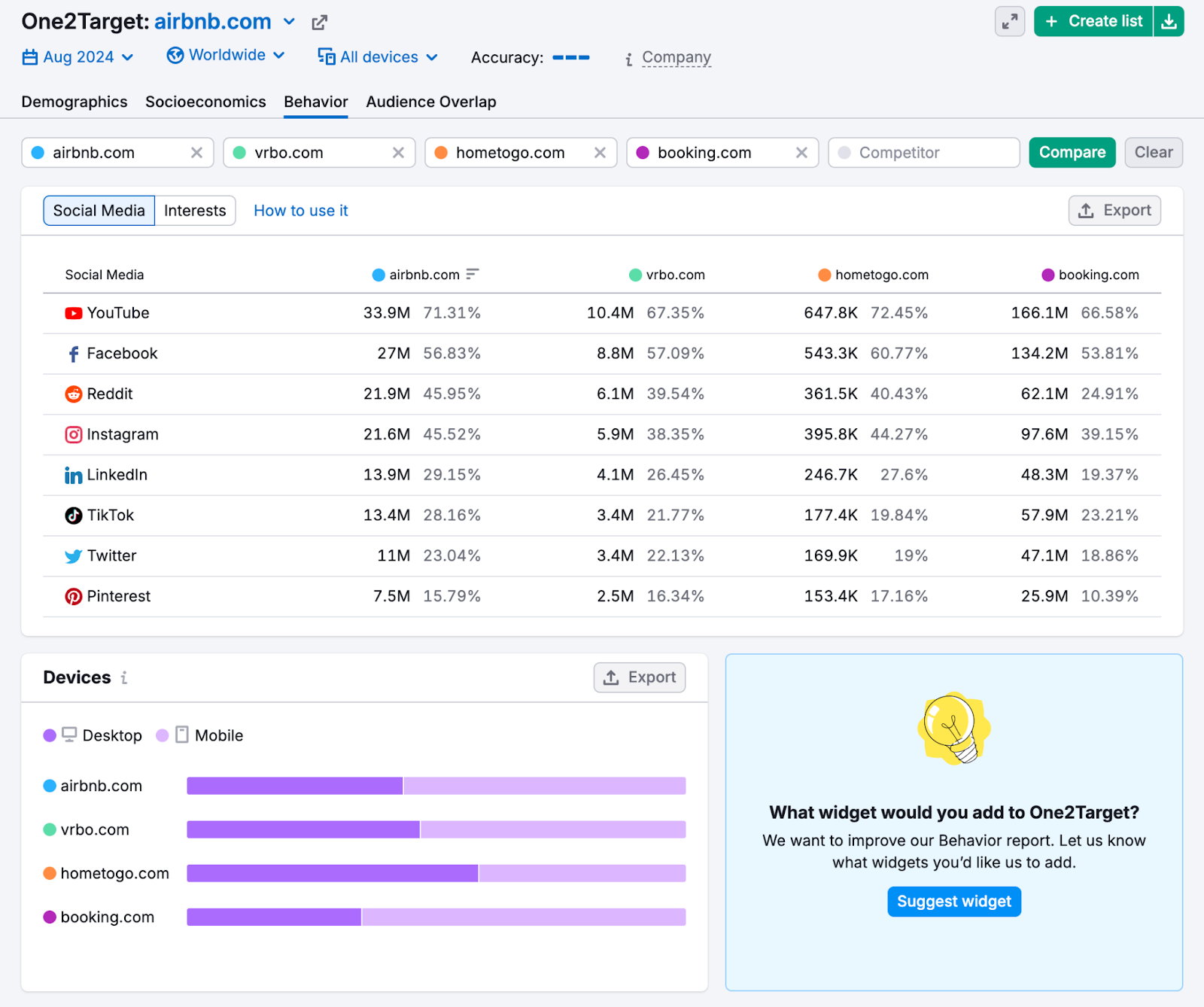
Task: Open airbnb.com in external link icon
Action: click(x=319, y=23)
